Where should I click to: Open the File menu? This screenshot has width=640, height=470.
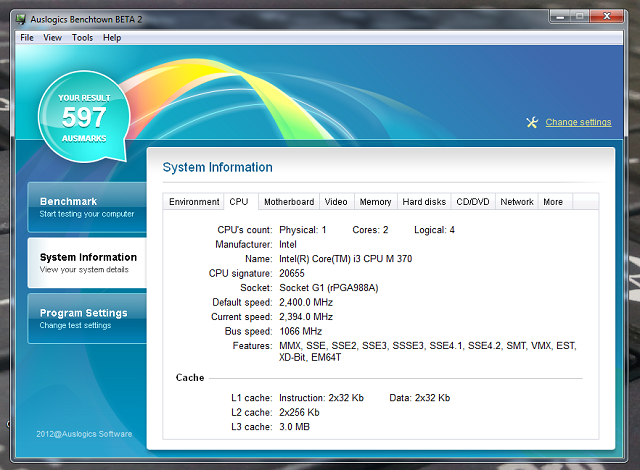(27, 38)
